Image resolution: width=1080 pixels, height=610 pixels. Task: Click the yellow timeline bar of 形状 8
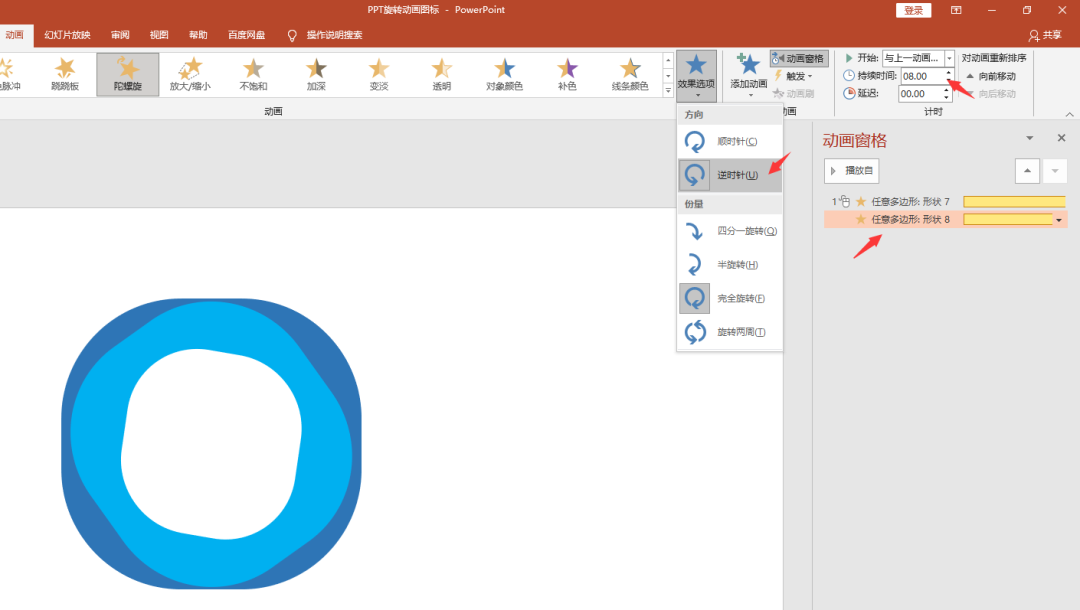[1008, 220]
